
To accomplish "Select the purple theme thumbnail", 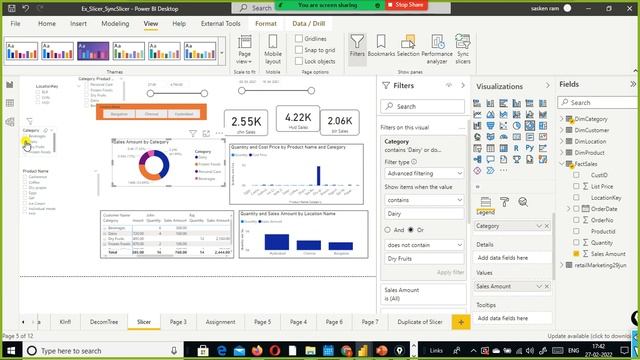I will (x=93, y=51).
